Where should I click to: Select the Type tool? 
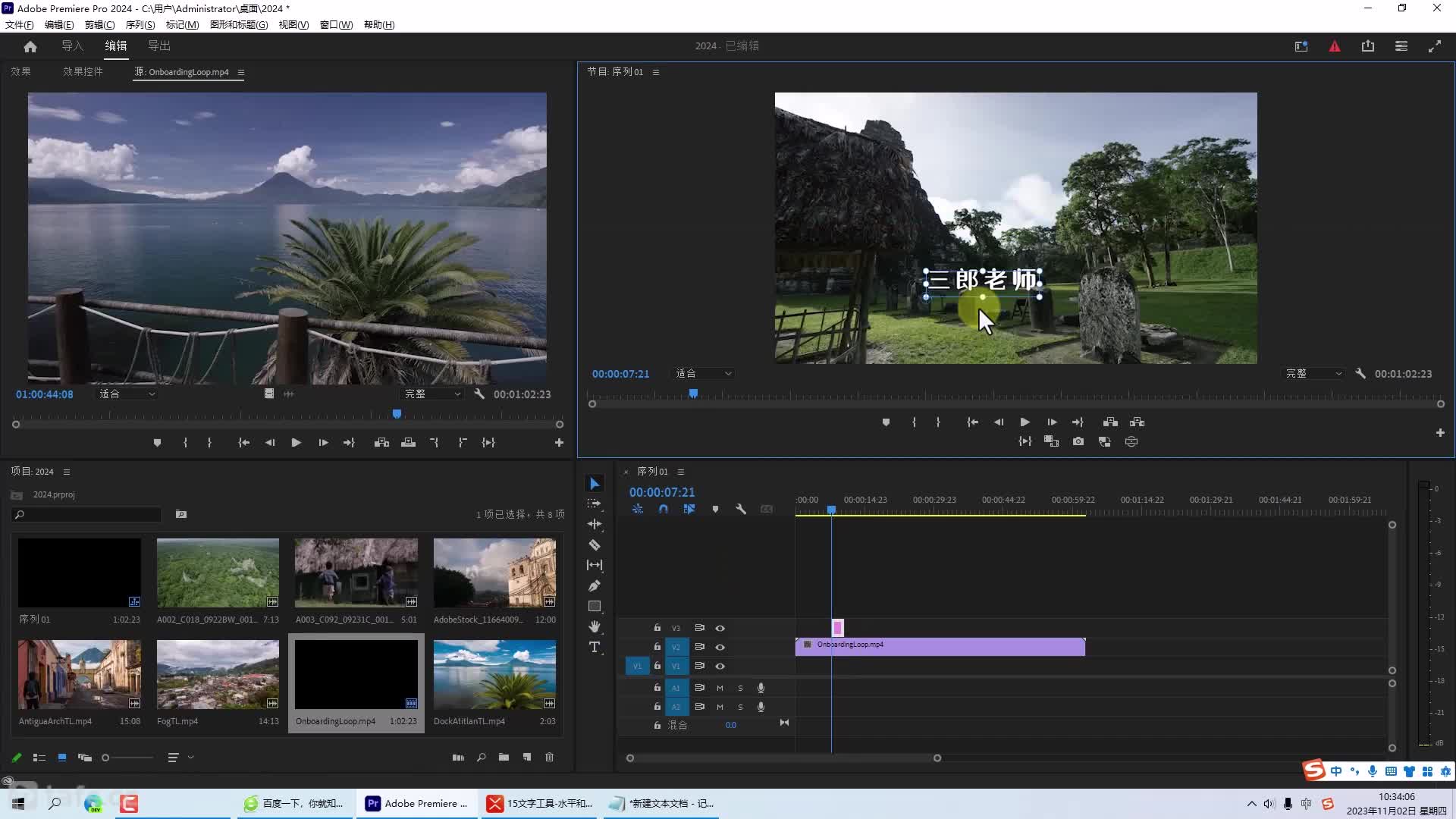click(595, 647)
